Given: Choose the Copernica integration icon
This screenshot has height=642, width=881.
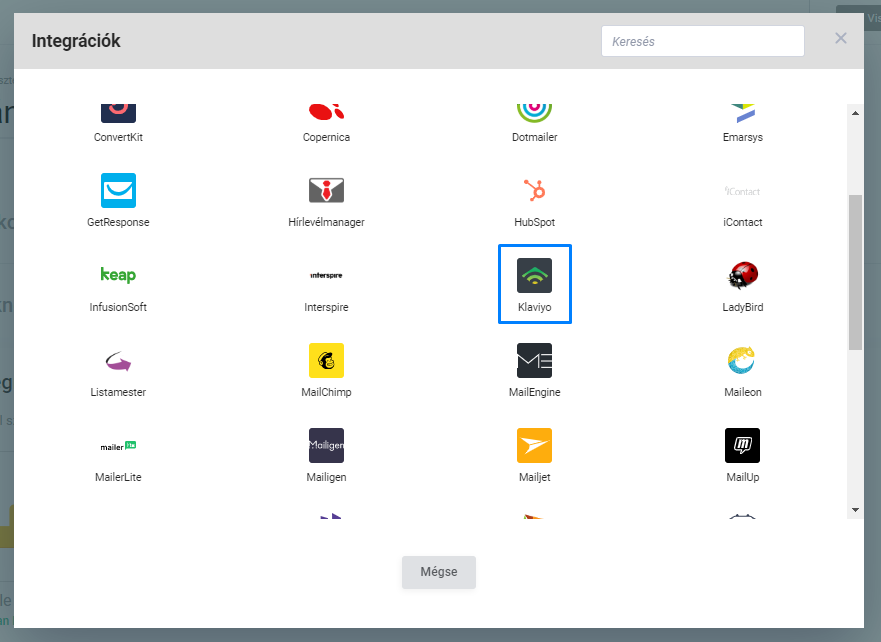Looking at the screenshot, I should 326,112.
